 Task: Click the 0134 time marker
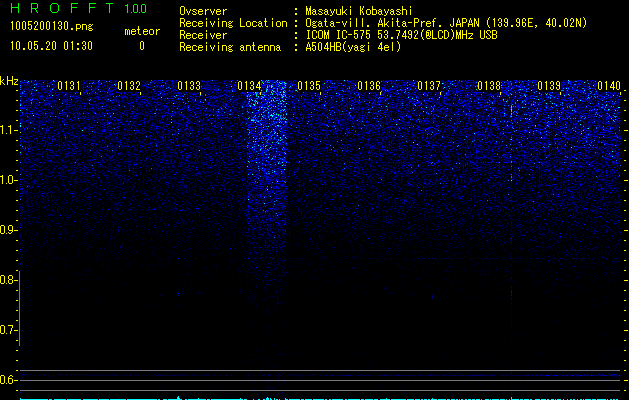point(249,86)
